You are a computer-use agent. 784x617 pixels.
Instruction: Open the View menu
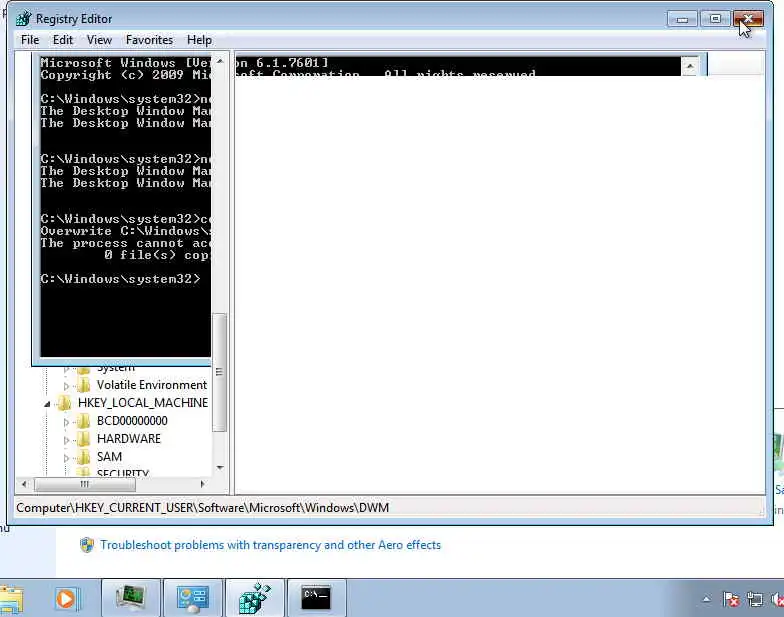(99, 40)
